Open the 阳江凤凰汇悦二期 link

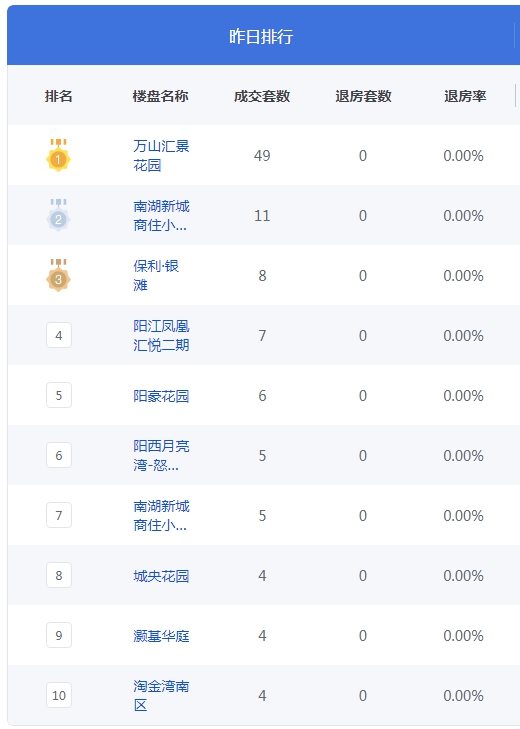pos(161,335)
